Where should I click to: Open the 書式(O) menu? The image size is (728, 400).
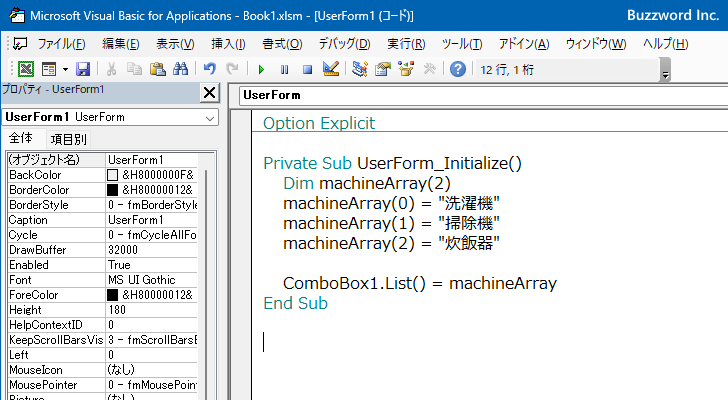coord(282,44)
